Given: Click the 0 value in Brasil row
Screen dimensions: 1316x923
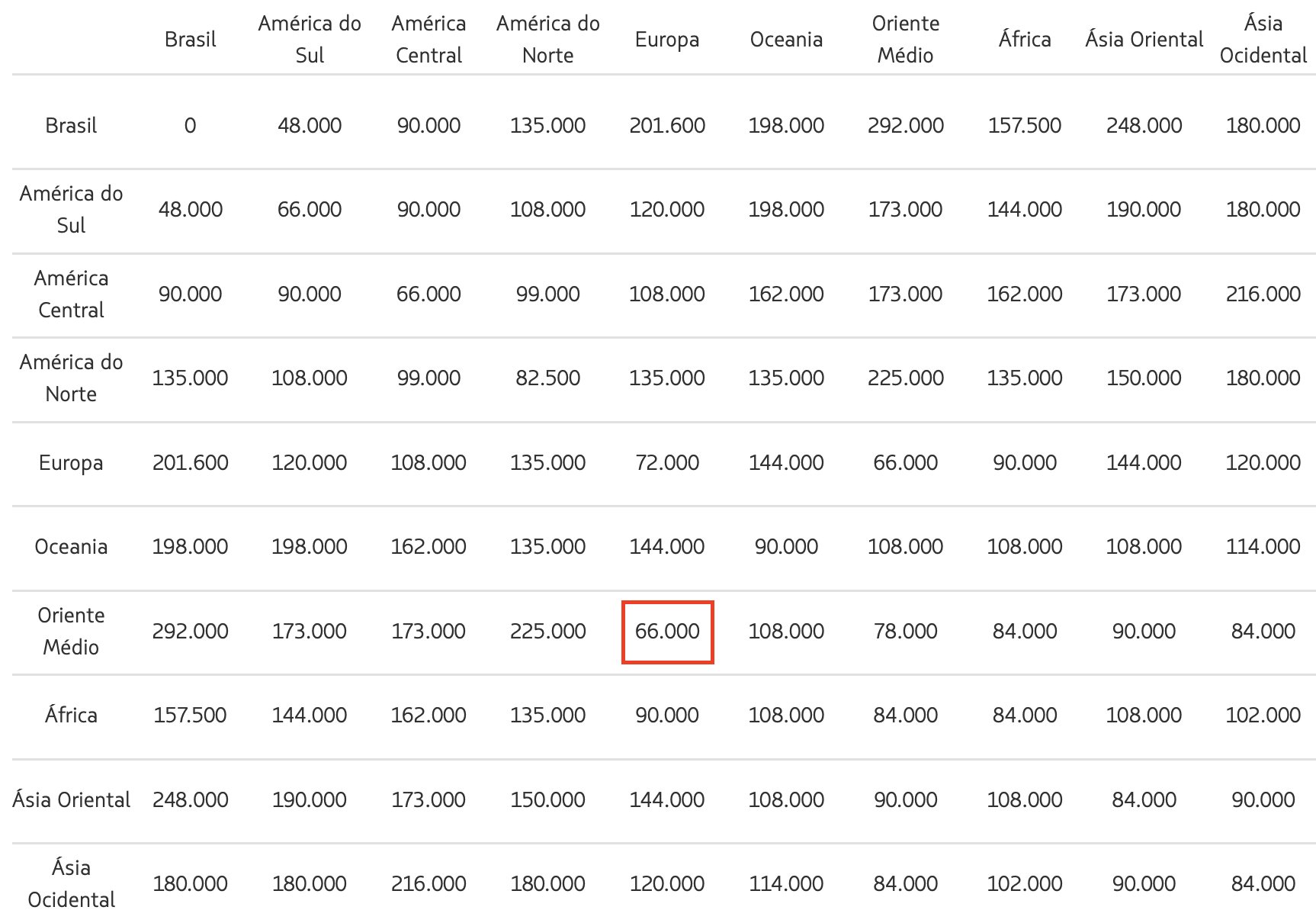Looking at the screenshot, I should (x=190, y=125).
